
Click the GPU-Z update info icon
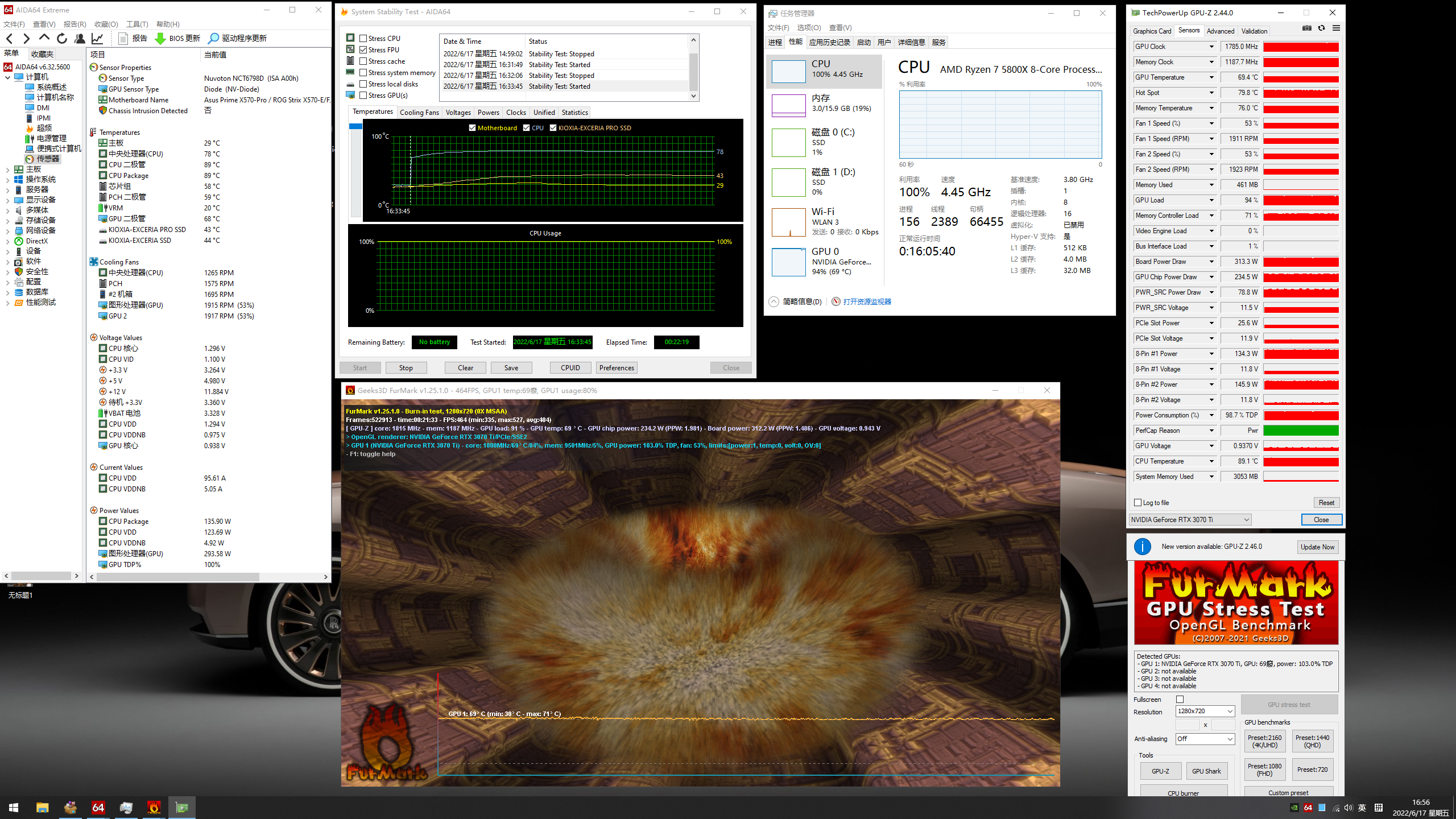[x=1142, y=547]
